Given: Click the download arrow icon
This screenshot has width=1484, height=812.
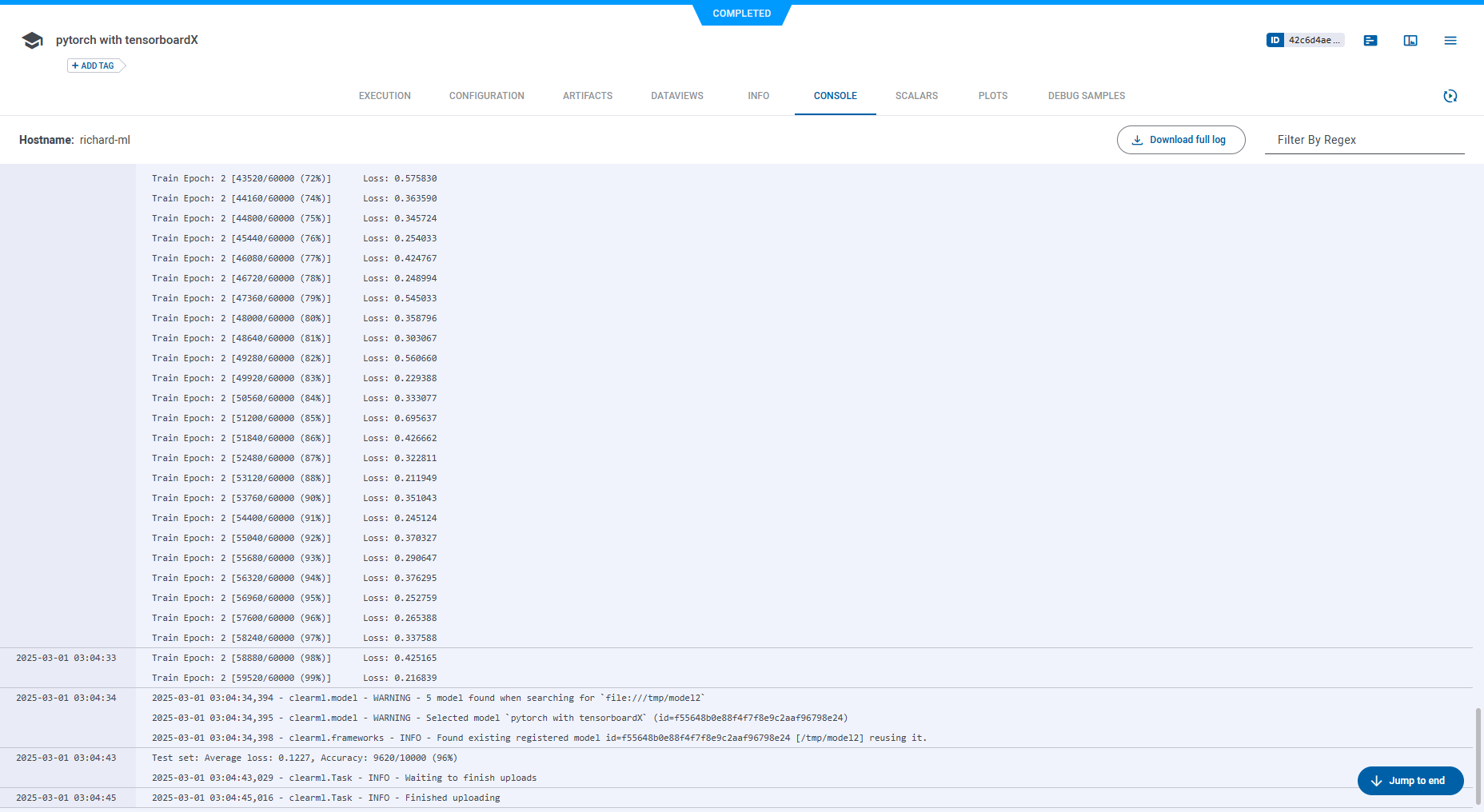Looking at the screenshot, I should point(1137,140).
